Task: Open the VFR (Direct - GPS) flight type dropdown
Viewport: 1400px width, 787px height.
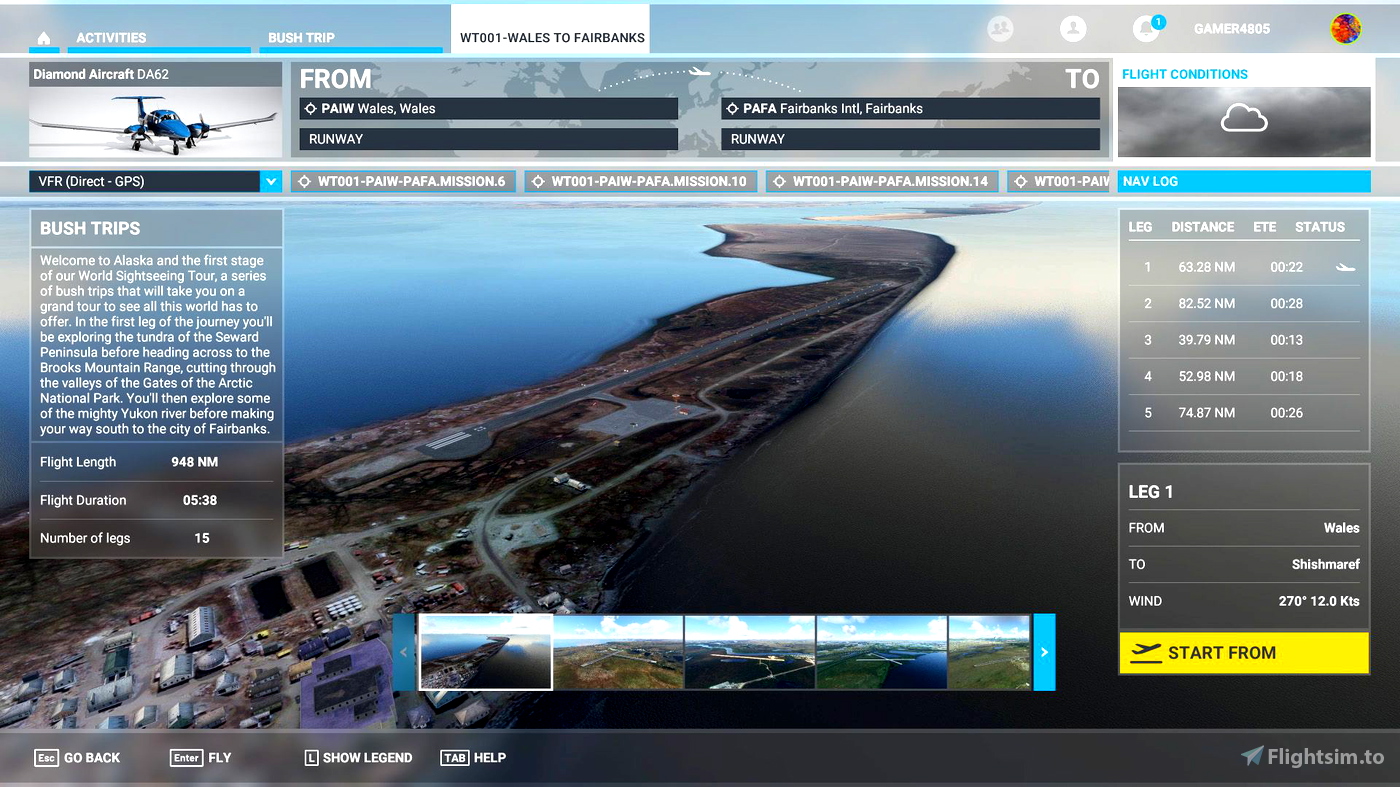Action: [x=156, y=181]
